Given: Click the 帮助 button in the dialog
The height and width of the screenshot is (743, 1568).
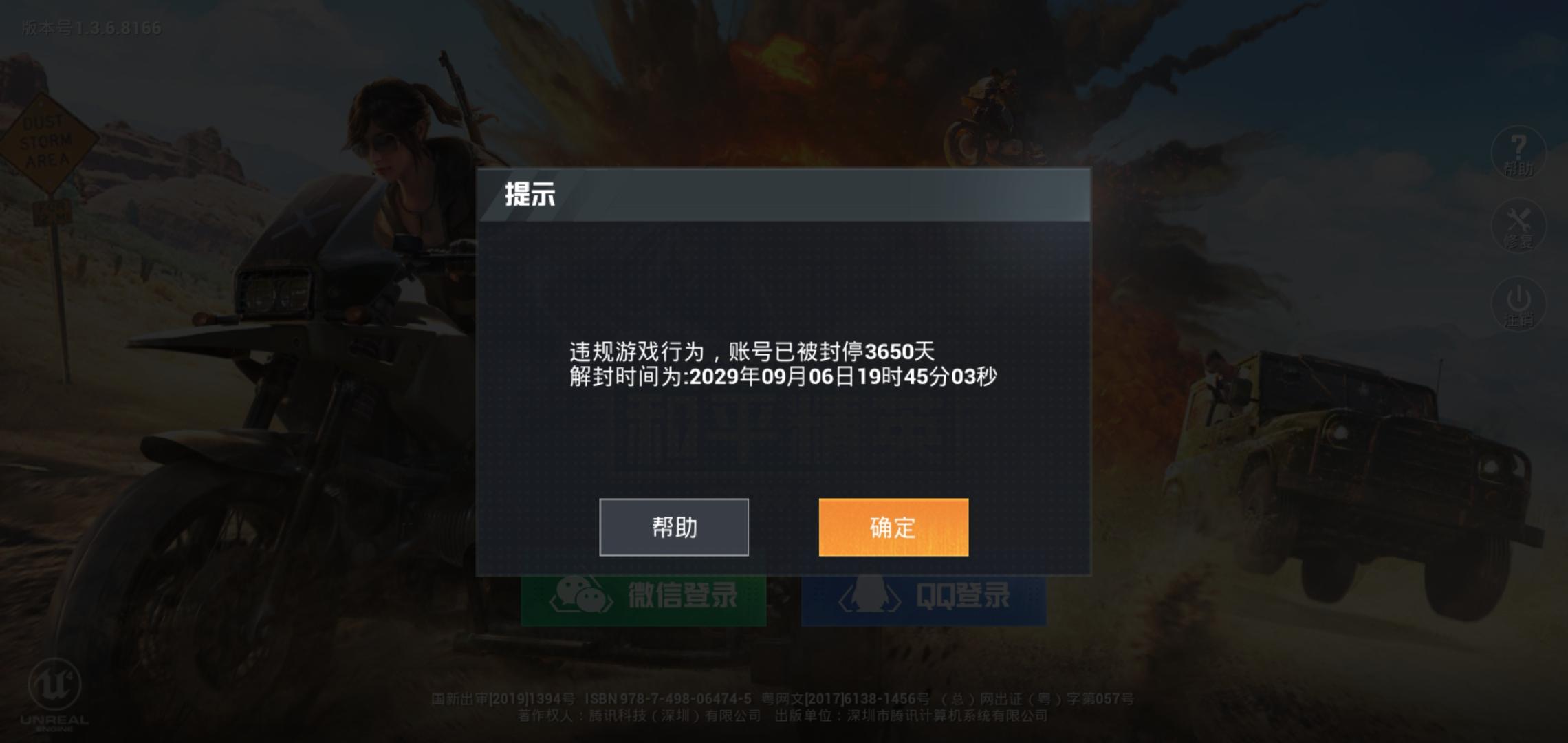Looking at the screenshot, I should [674, 527].
